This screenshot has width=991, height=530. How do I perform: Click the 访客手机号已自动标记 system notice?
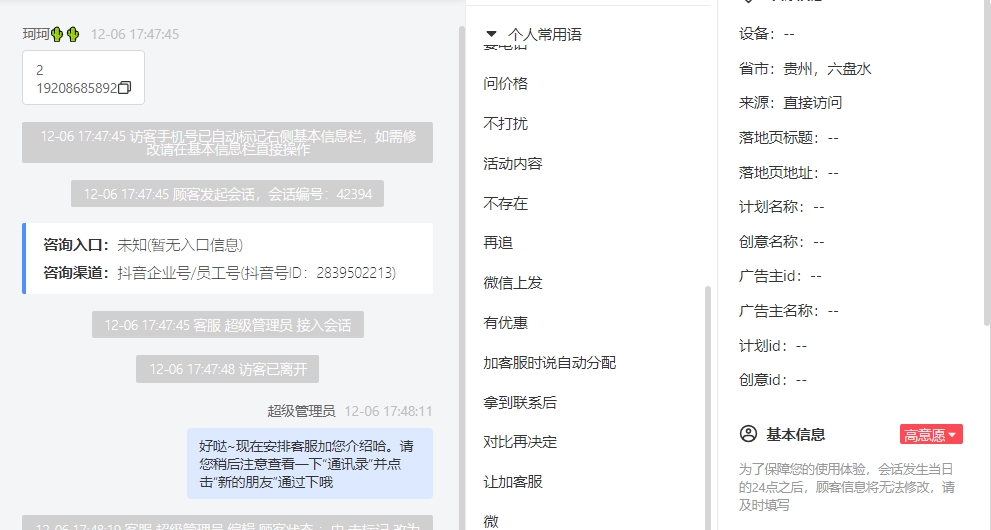pyautogui.click(x=228, y=143)
